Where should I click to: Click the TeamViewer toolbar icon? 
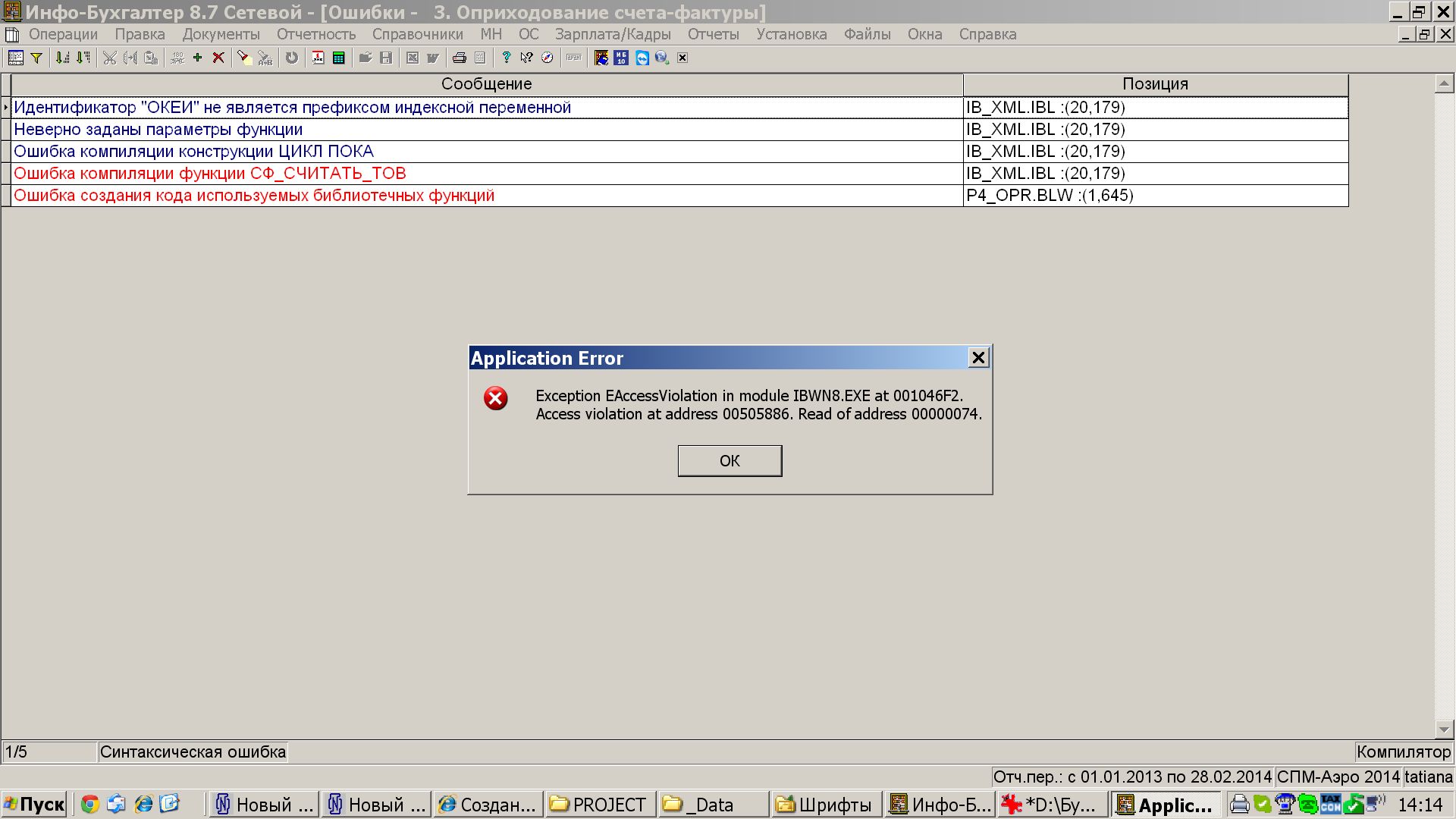pos(642,58)
